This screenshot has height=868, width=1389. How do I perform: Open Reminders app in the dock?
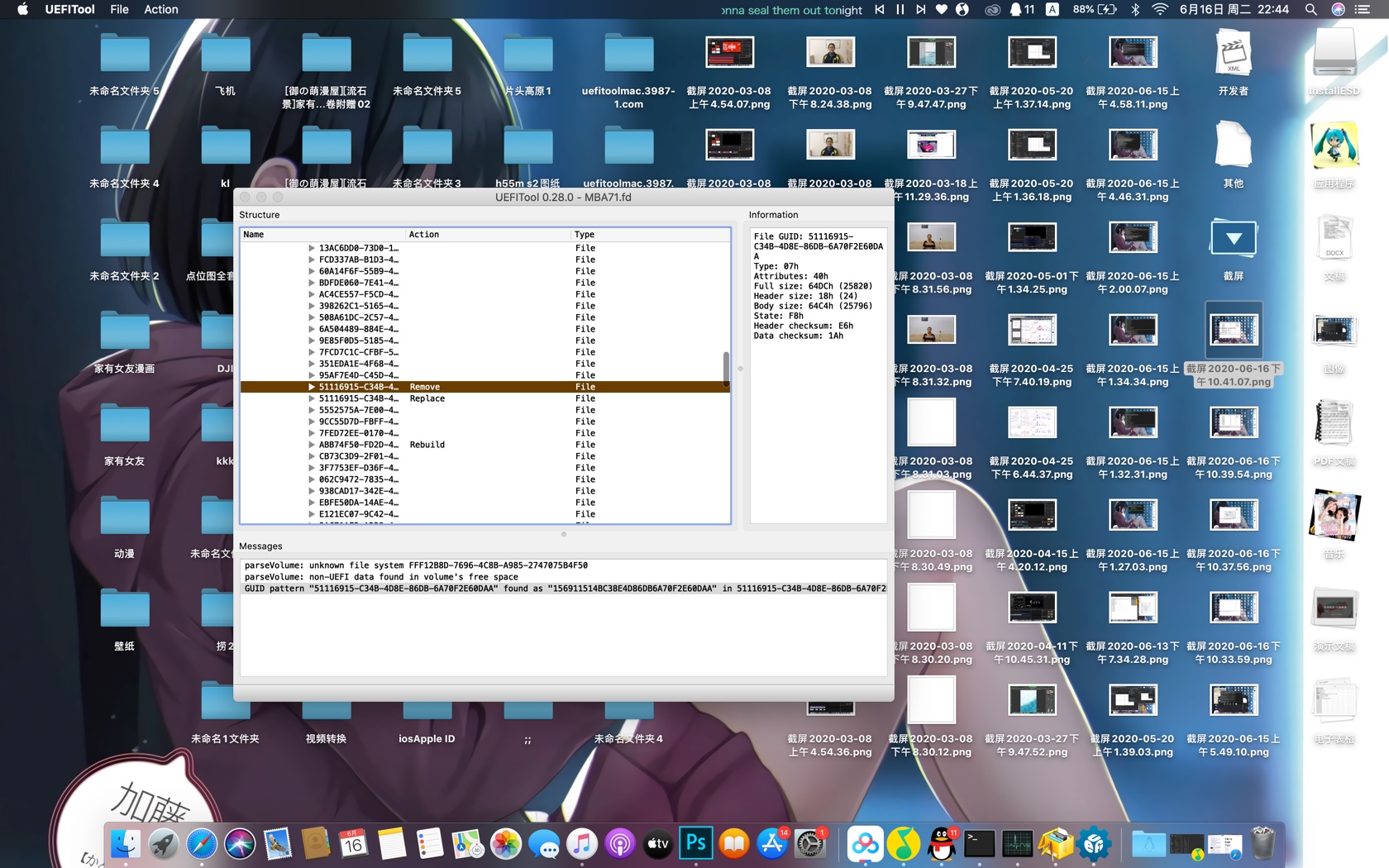coord(430,844)
